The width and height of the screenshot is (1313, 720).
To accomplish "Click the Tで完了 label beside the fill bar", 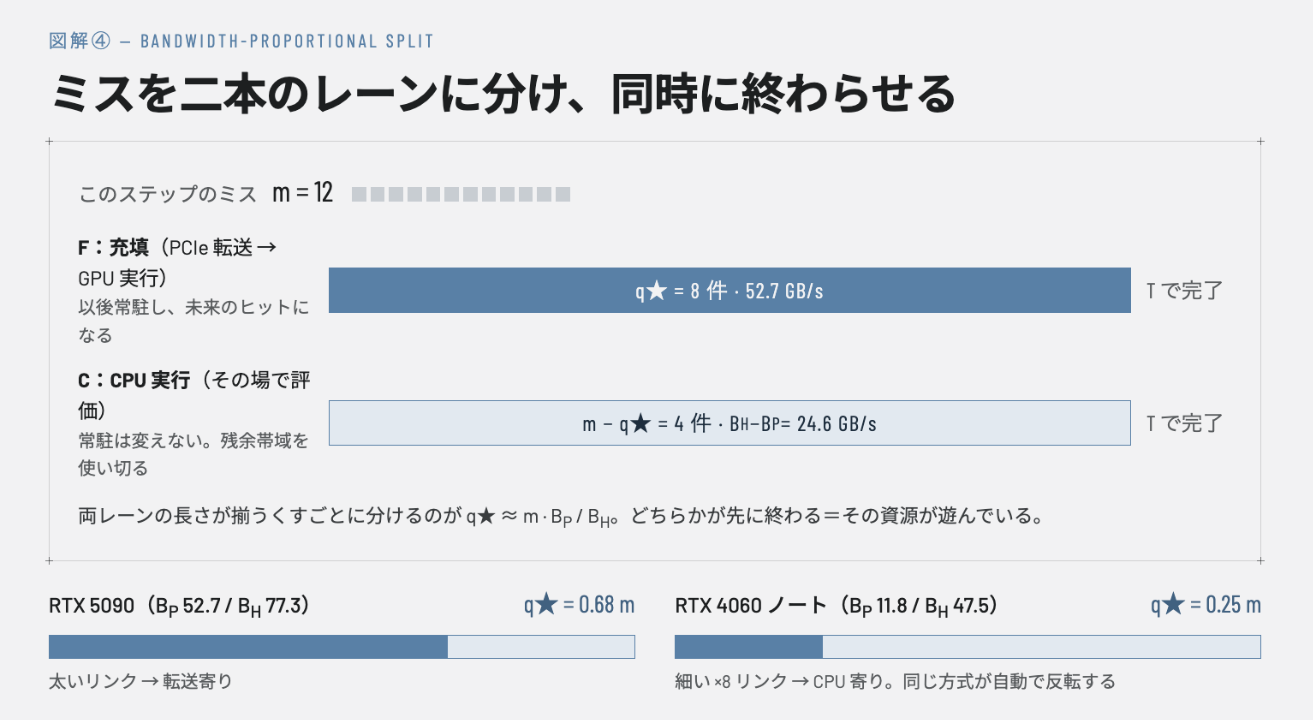I will click(x=1185, y=291).
